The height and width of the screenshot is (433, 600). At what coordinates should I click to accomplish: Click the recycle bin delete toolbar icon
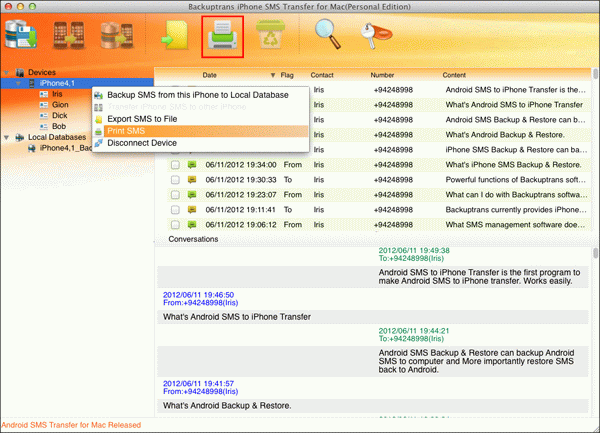[x=271, y=34]
